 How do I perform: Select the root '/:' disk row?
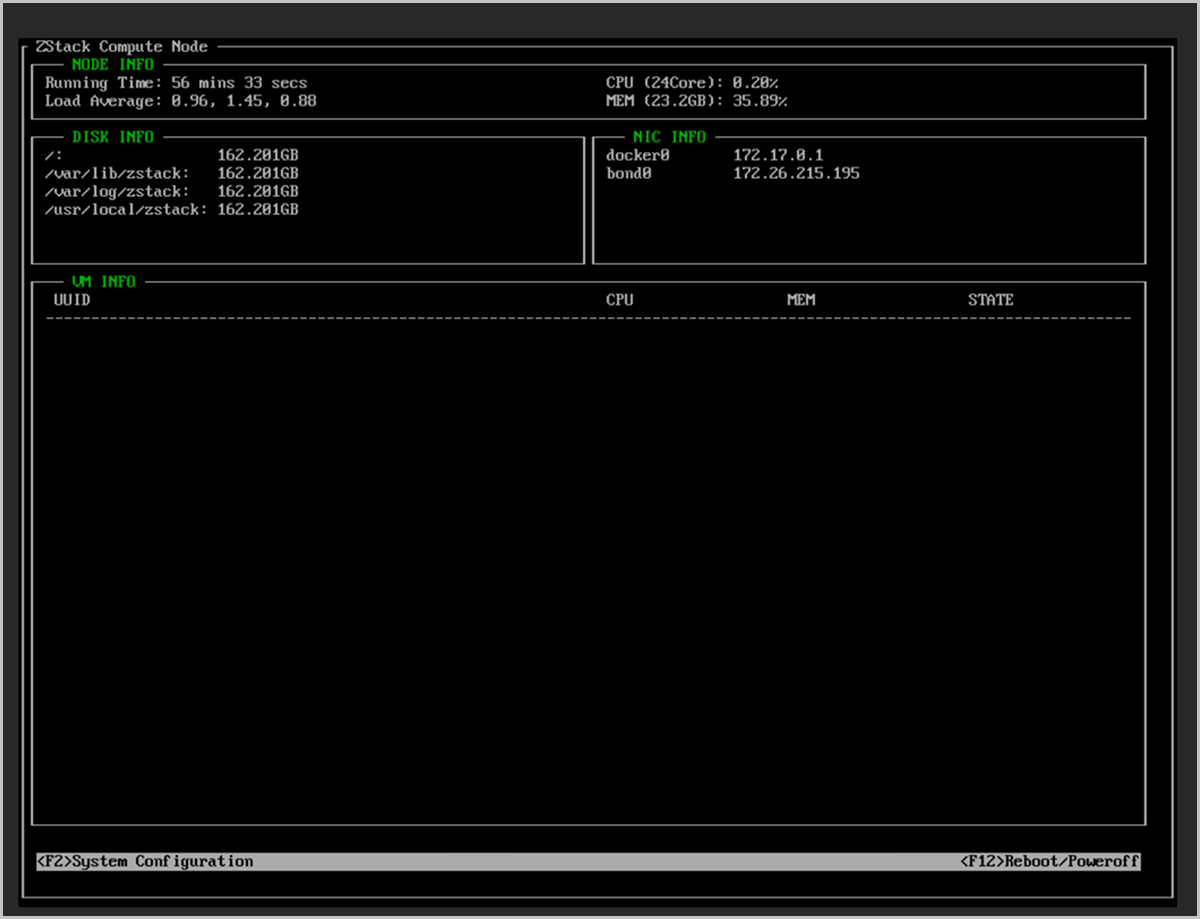[x=171, y=155]
